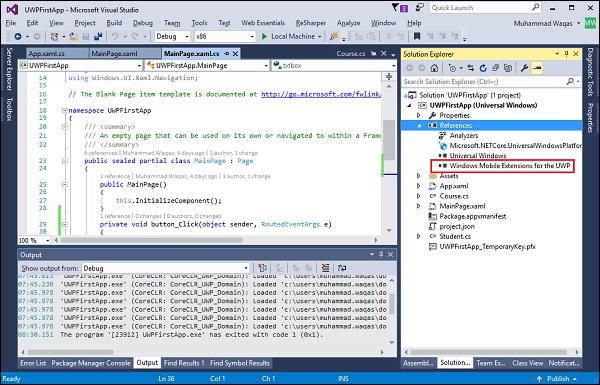This screenshot has height=385, width=600.
Task: Click the Save All toolbar icon
Action: coord(98,36)
